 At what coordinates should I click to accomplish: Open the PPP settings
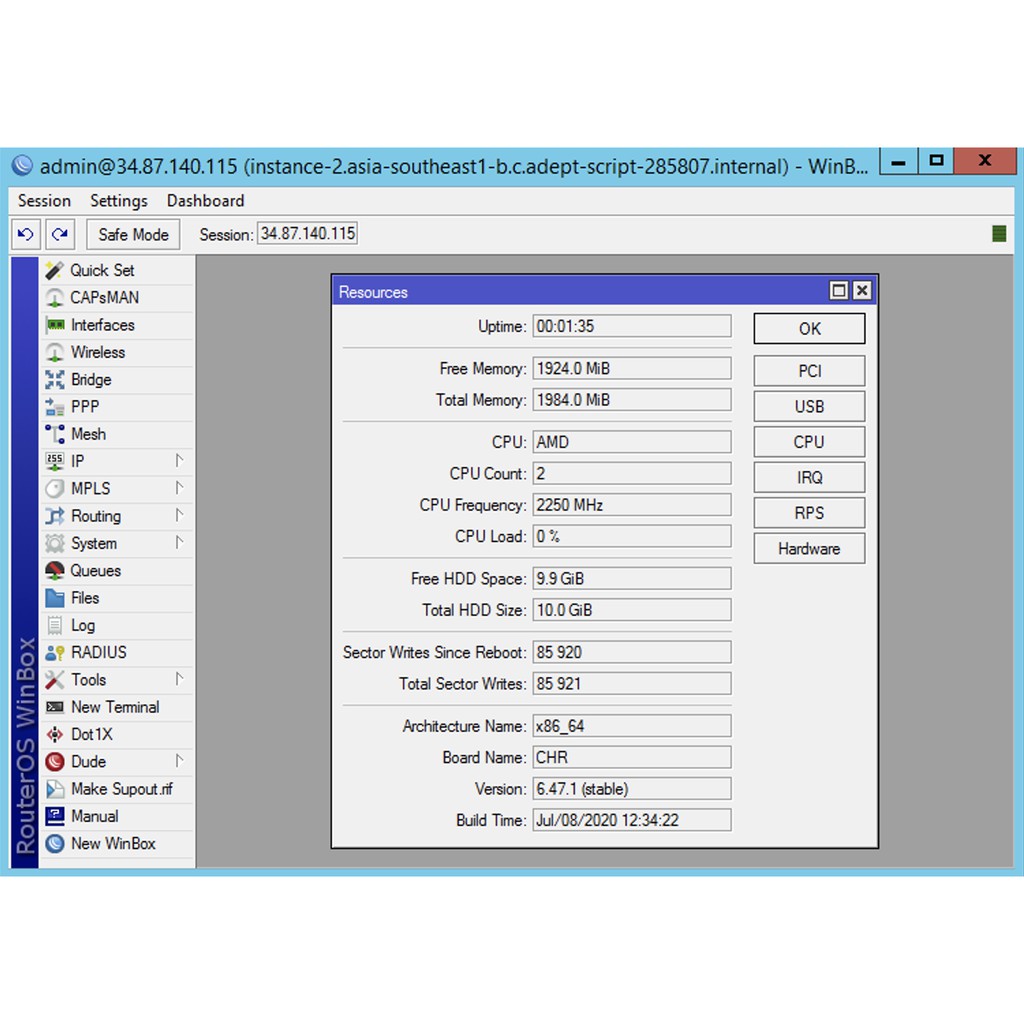click(x=85, y=406)
